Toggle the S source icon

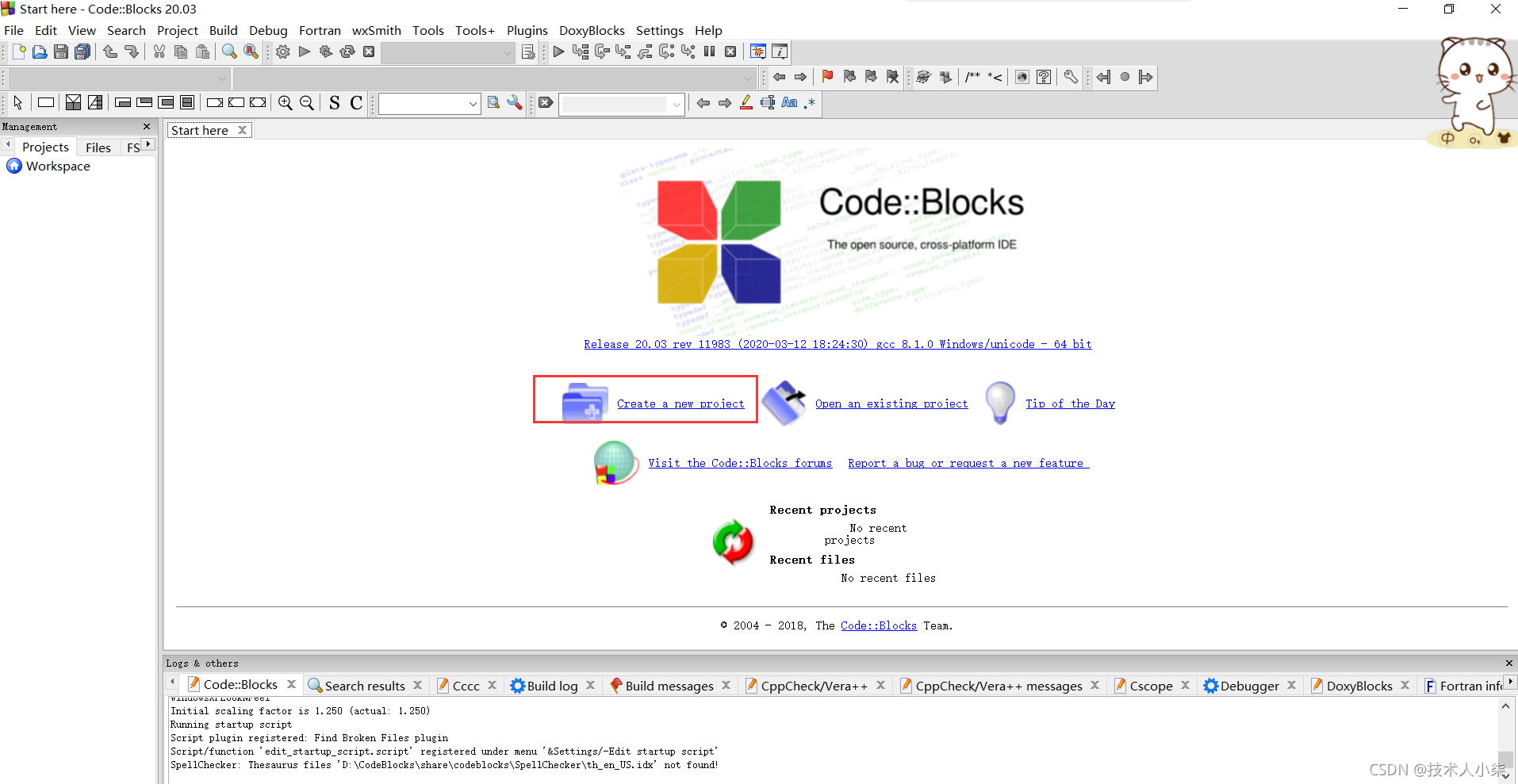335,103
